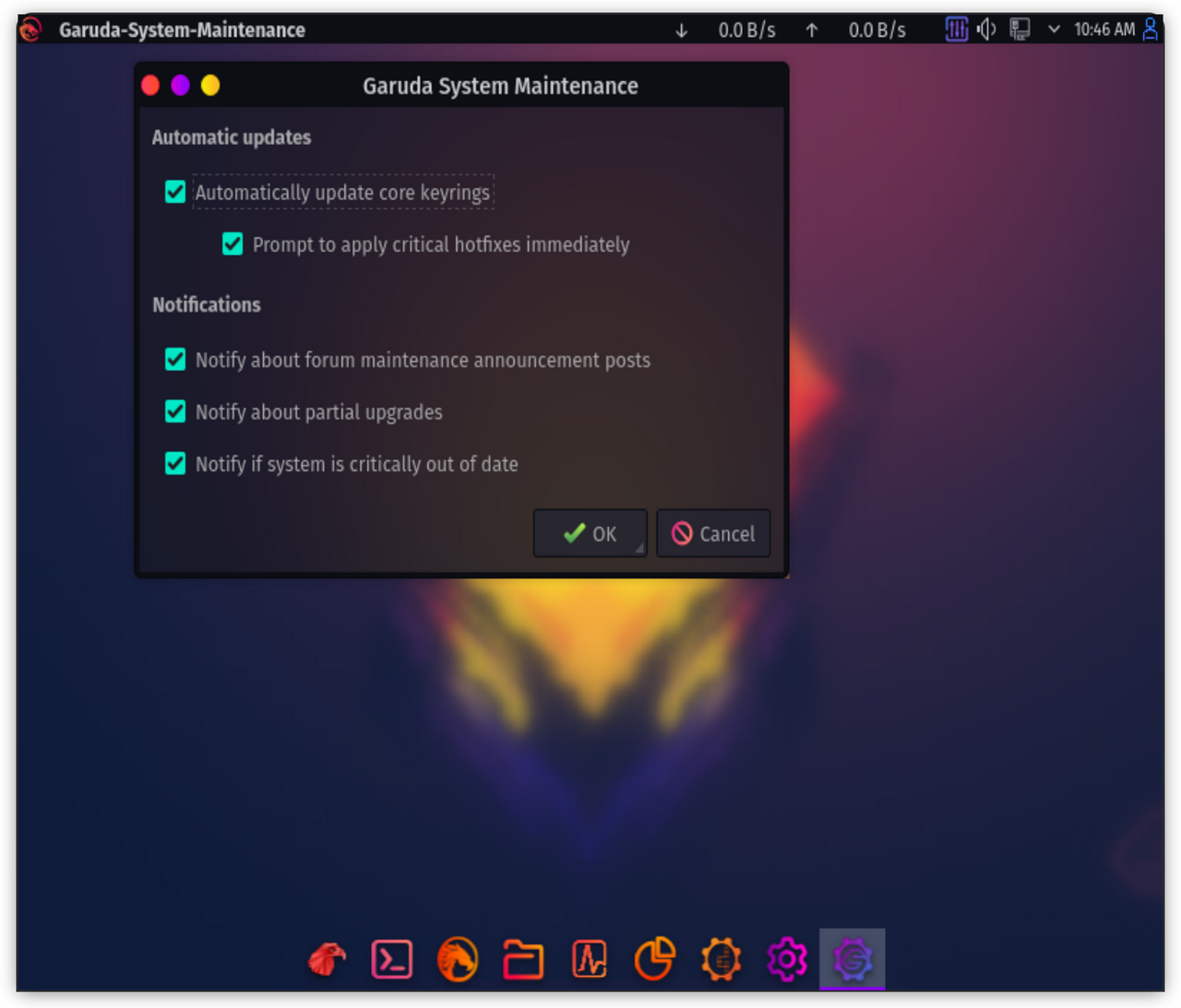The image size is (1181, 1008).
Task: Expand the hidden system tray chevron
Action: 1054,30
